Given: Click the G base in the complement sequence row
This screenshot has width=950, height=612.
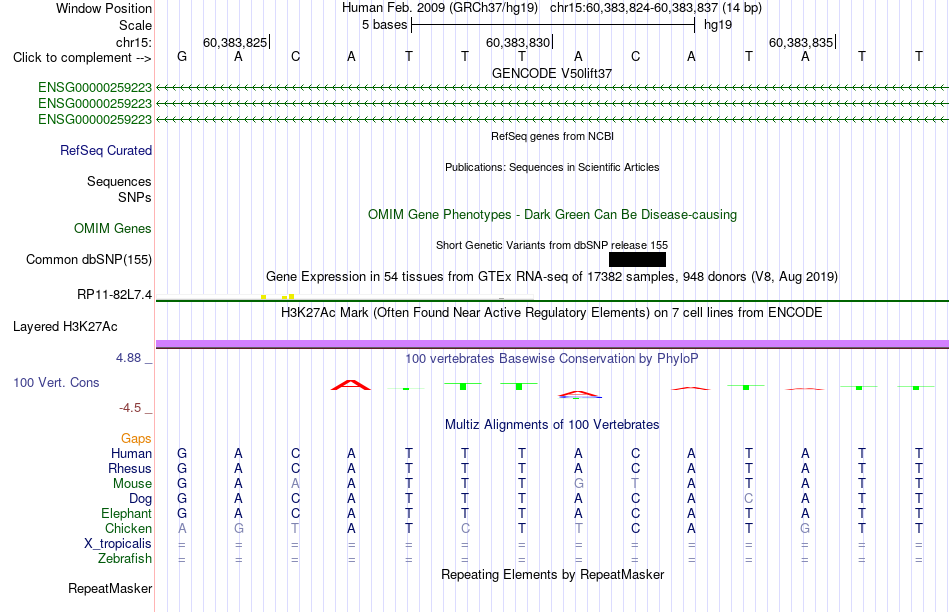Looking at the screenshot, I should [182, 57].
